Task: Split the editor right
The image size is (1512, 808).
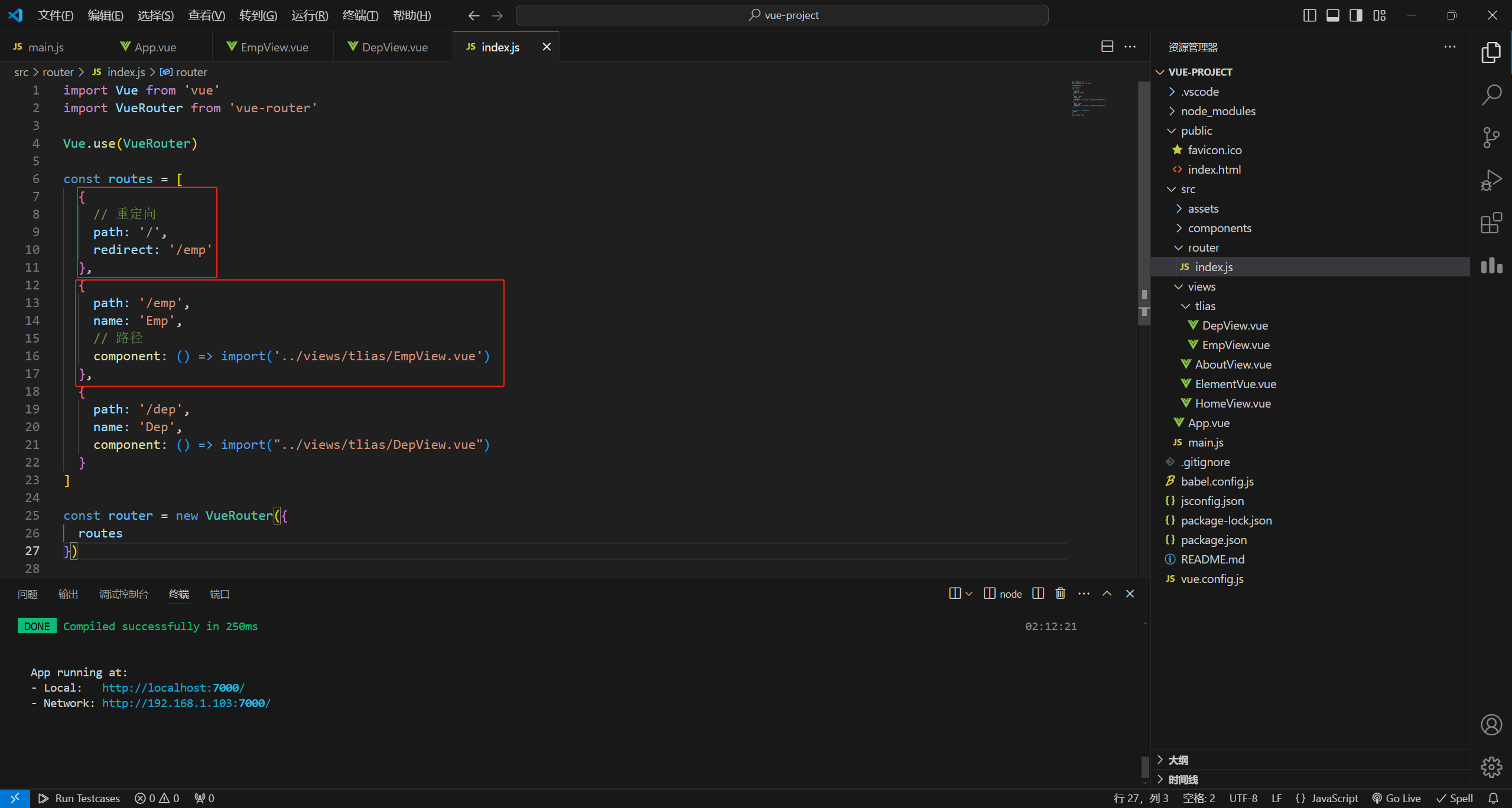Action: tap(1107, 47)
